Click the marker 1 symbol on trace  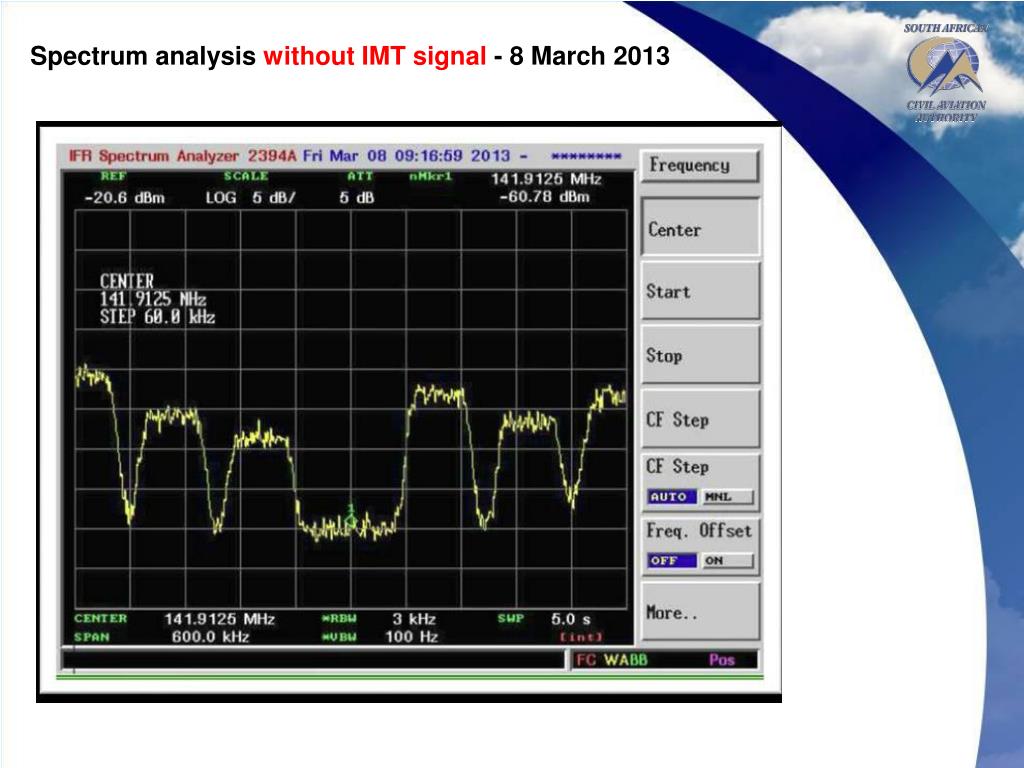pyautogui.click(x=351, y=516)
